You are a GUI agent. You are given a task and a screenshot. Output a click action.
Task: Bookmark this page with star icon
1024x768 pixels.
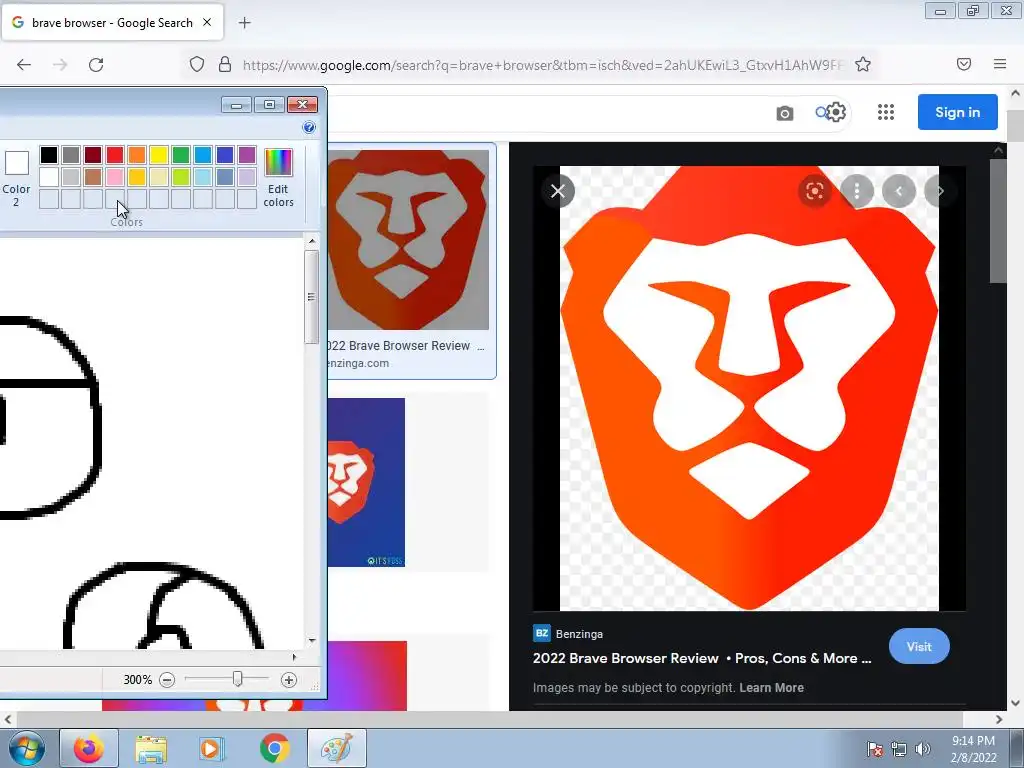(863, 64)
